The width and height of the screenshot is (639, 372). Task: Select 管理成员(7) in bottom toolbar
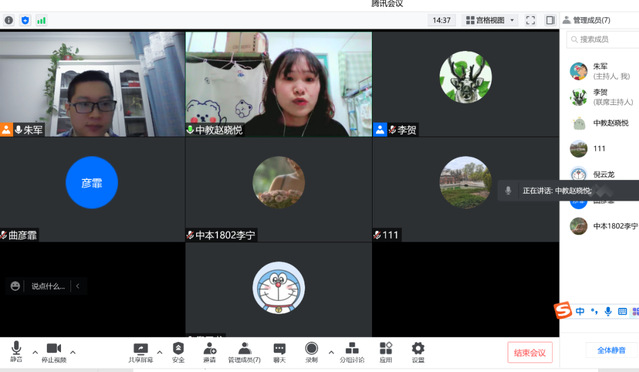pyautogui.click(x=244, y=352)
